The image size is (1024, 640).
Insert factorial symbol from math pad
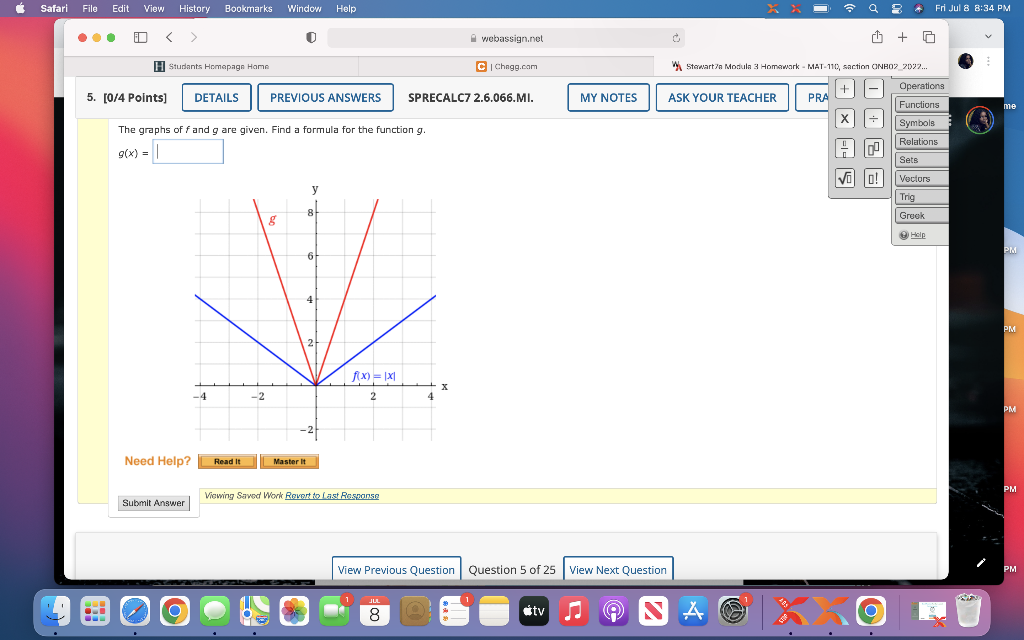[874, 178]
